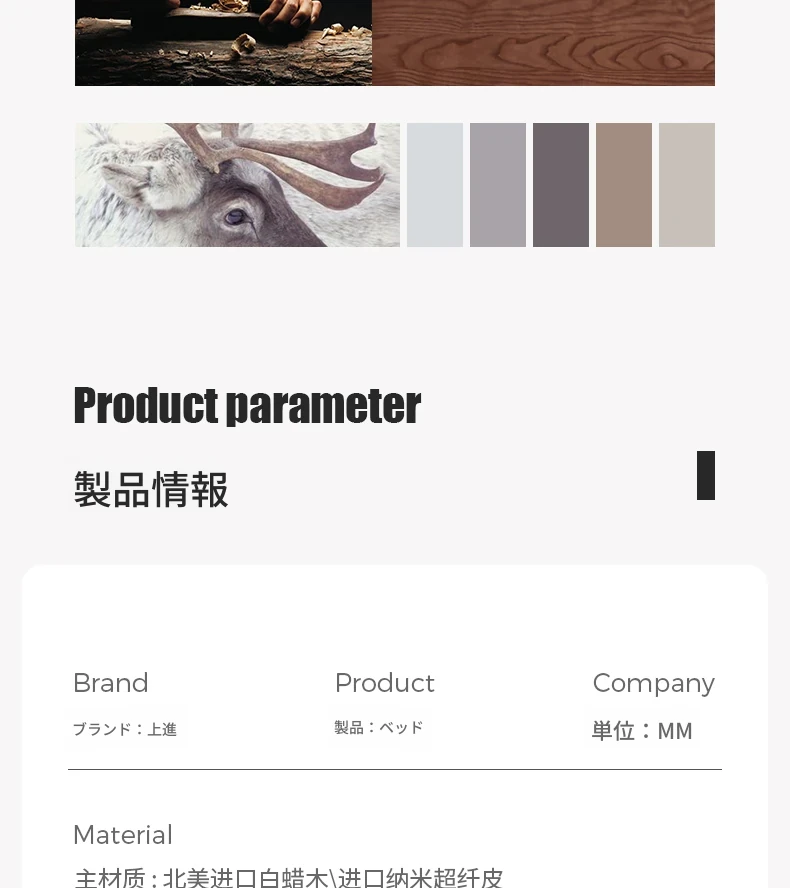Click the pale blue-grey color swatch
Viewport: 790px width, 888px height.
434,185
